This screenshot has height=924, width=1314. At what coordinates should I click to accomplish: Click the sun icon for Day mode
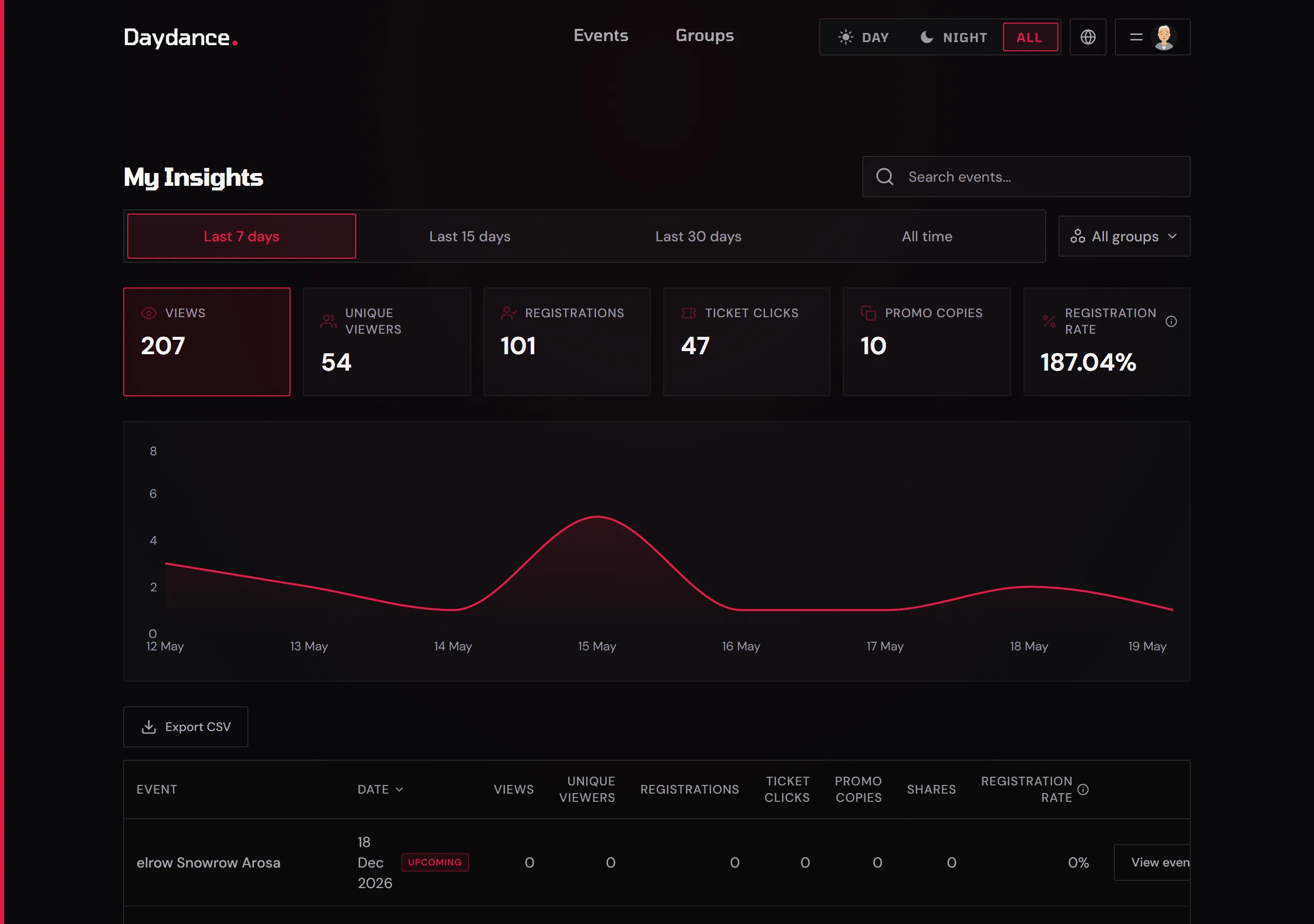845,37
